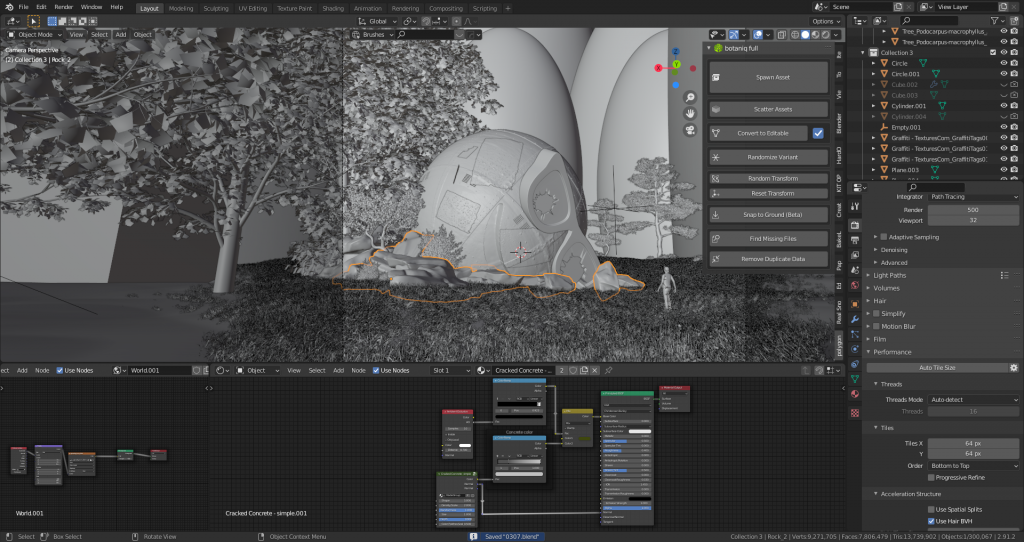Screen dimensions: 1024x542
Task: Open the Global transform orientation dropdown
Action: 377,21
